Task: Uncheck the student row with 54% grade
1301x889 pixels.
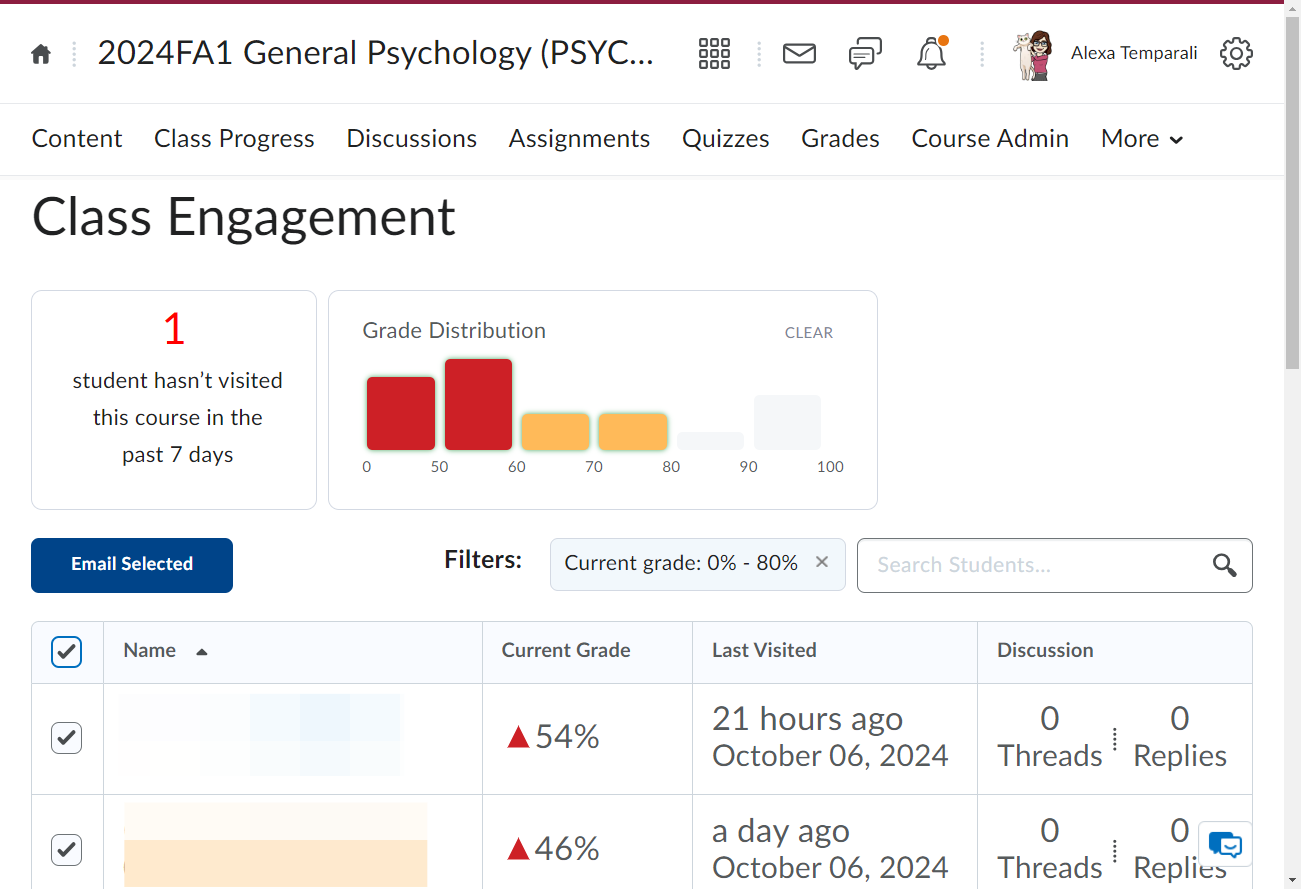Action: pos(66,738)
